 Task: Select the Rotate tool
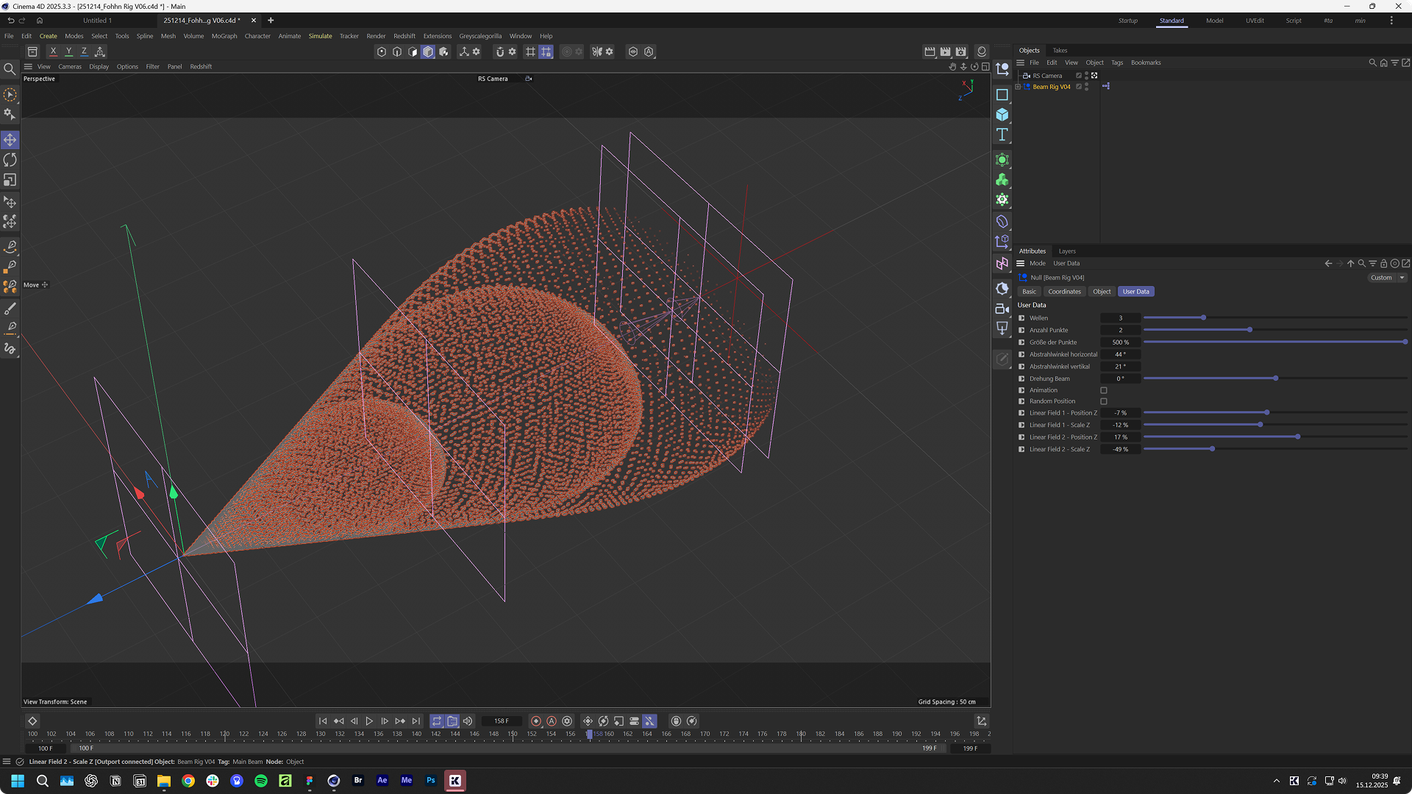[10, 160]
